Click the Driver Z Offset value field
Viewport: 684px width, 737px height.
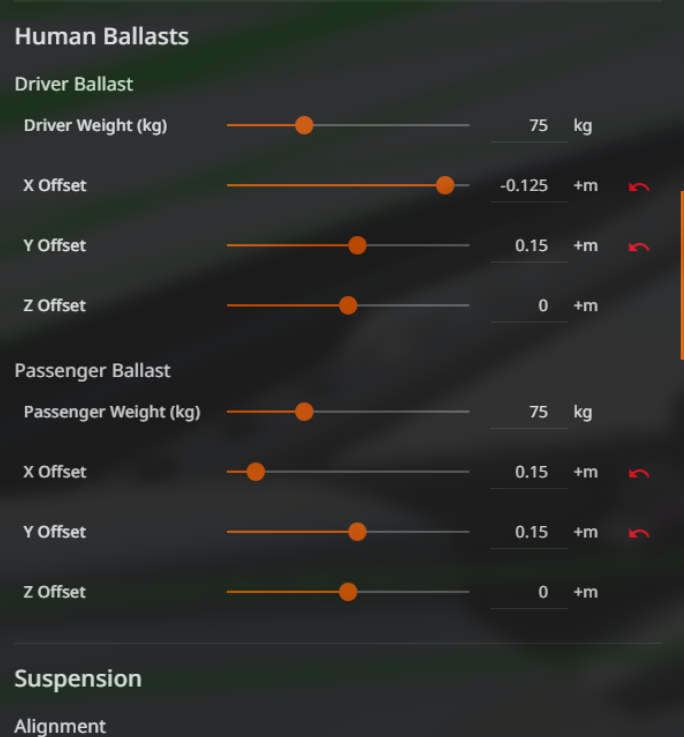click(529, 306)
